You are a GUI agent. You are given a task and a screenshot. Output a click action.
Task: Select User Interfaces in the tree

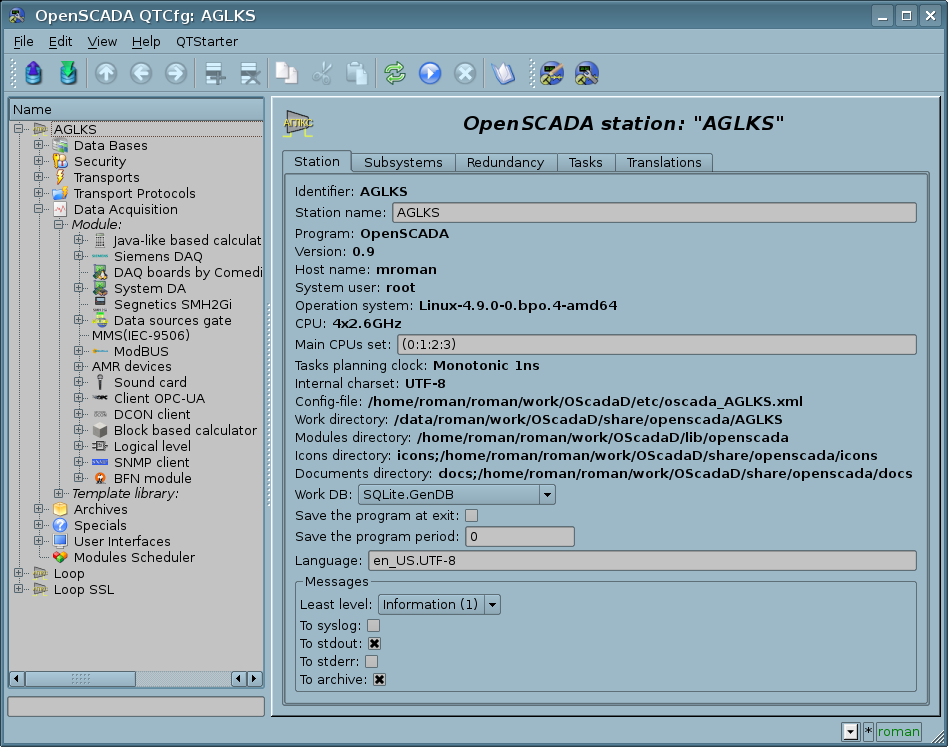pyautogui.click(x=122, y=542)
